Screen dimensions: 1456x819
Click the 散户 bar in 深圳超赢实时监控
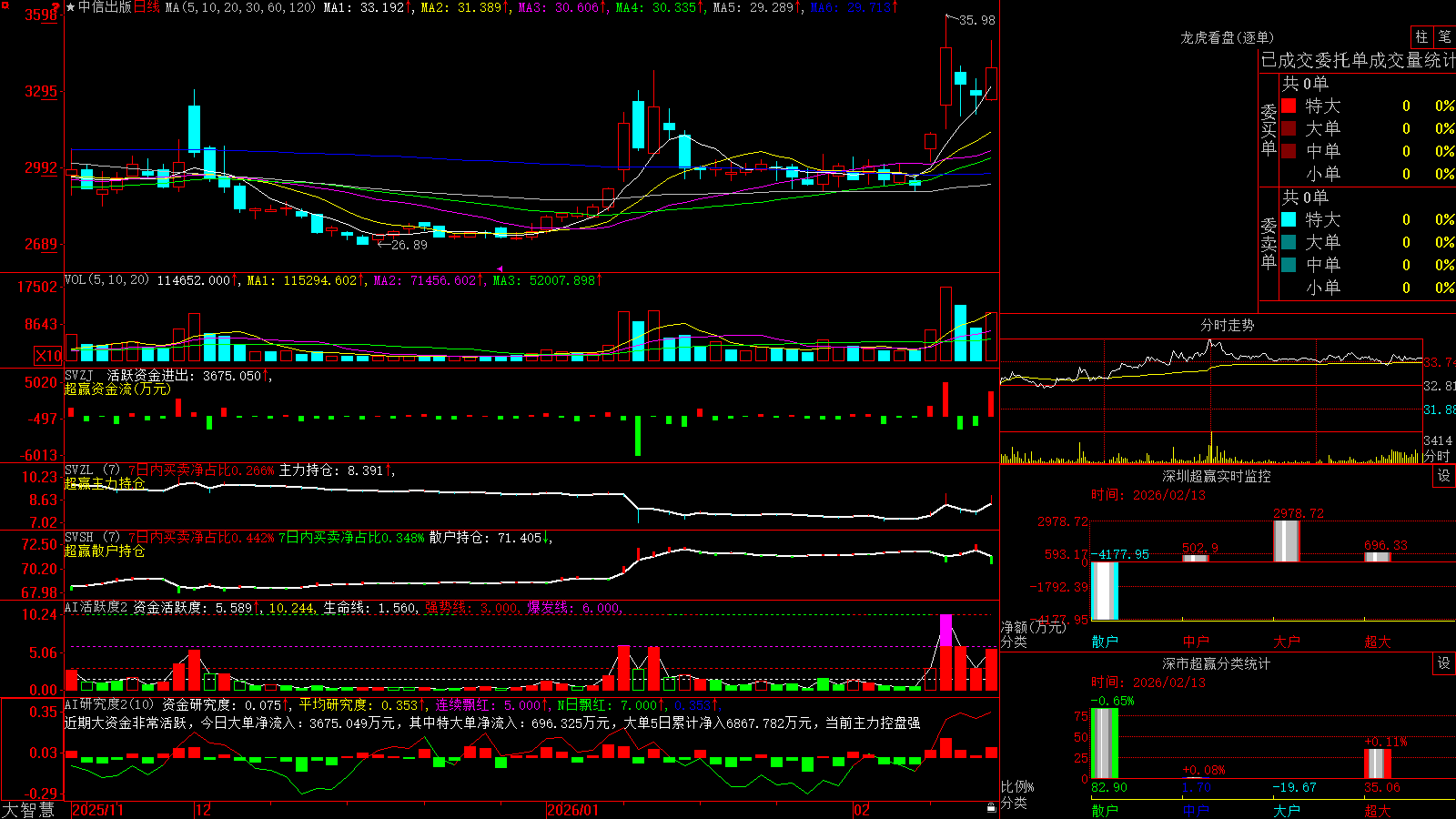1104,591
